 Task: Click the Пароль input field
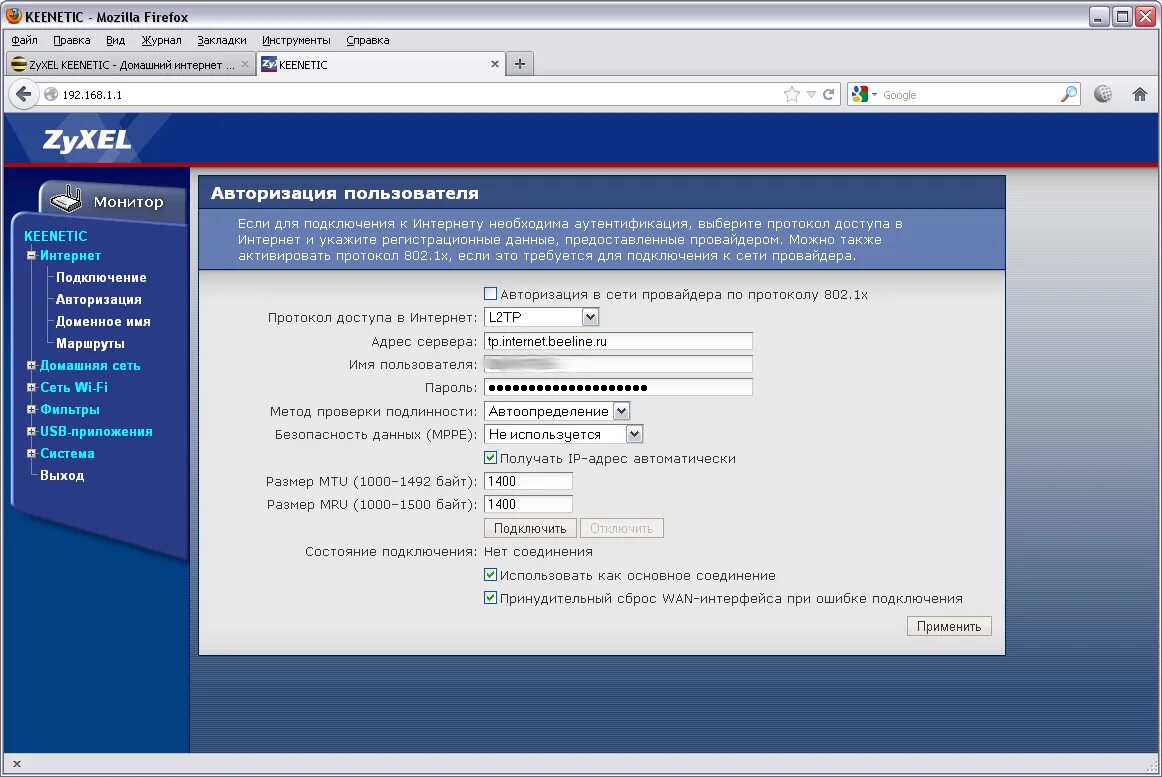[x=618, y=387]
